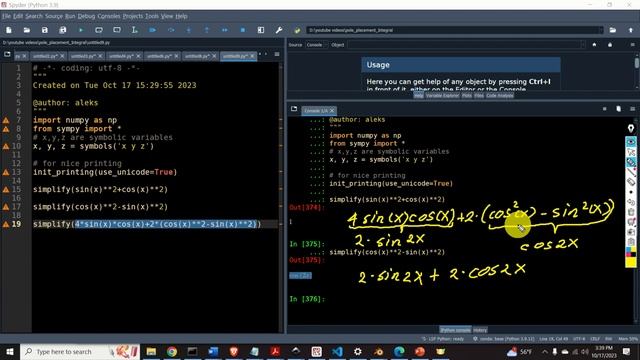Open the Debug menu

pyautogui.click(x=86, y=16)
